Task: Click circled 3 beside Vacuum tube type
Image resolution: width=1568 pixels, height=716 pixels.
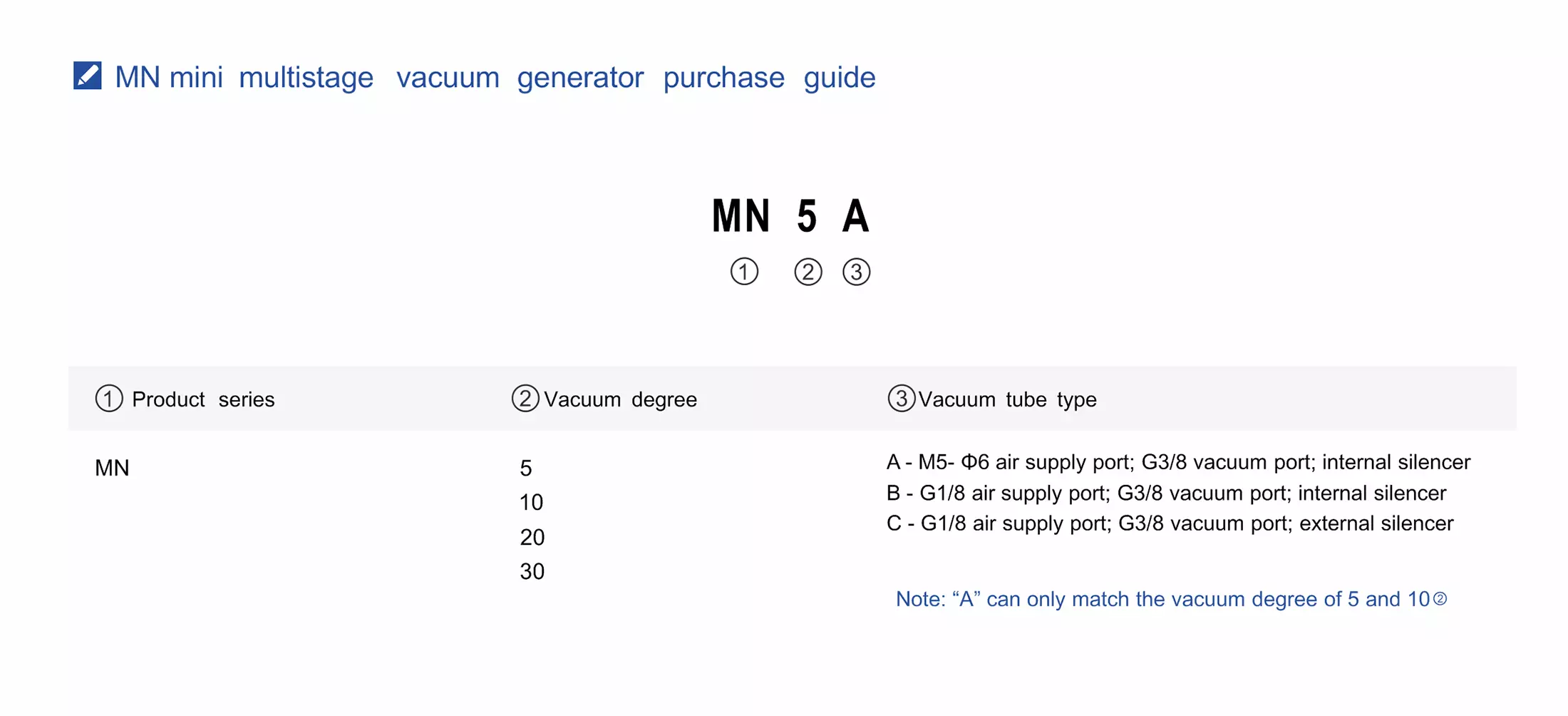Action: click(901, 399)
